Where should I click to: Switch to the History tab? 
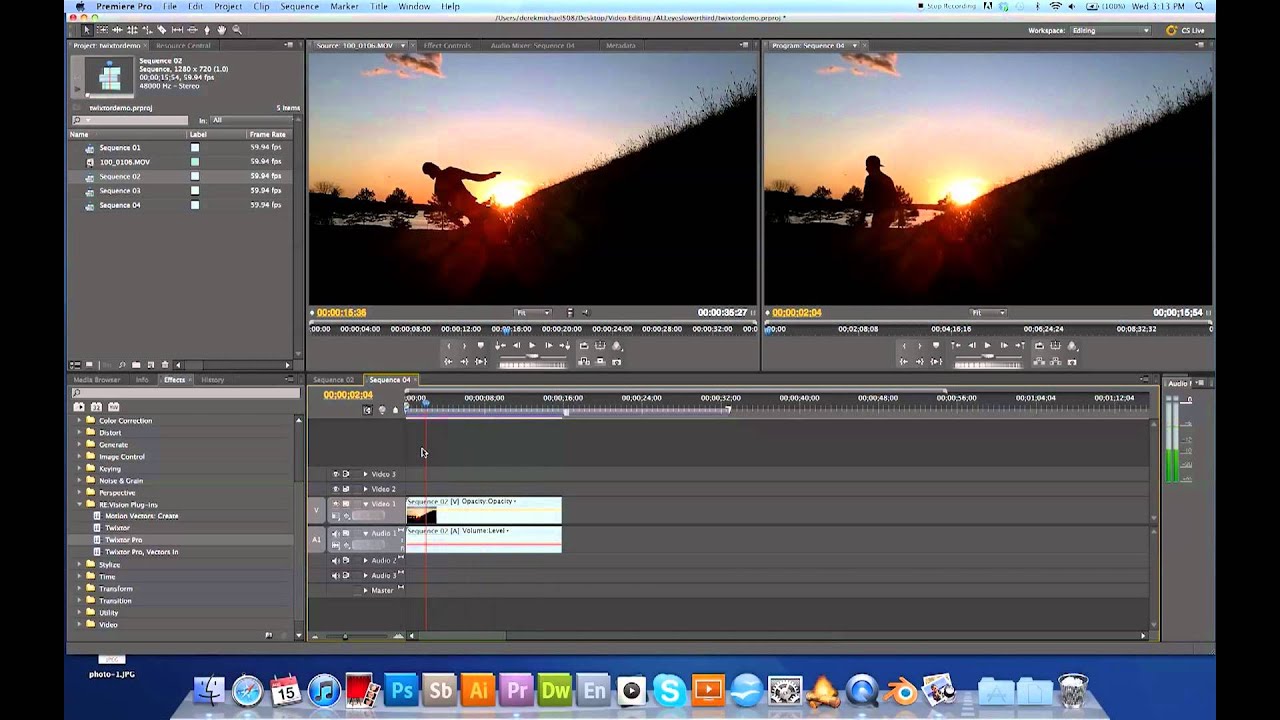(212, 380)
